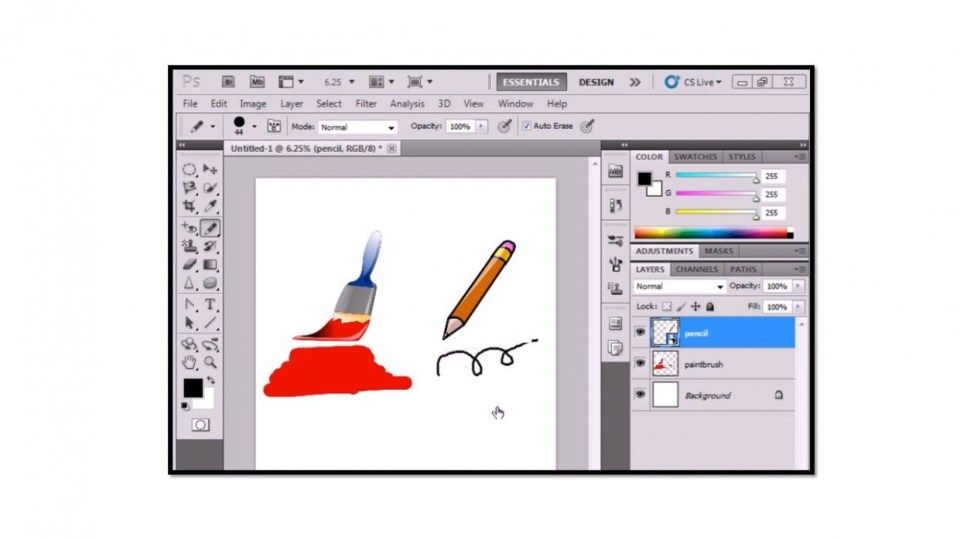Show more workspaces chevron

click(635, 82)
